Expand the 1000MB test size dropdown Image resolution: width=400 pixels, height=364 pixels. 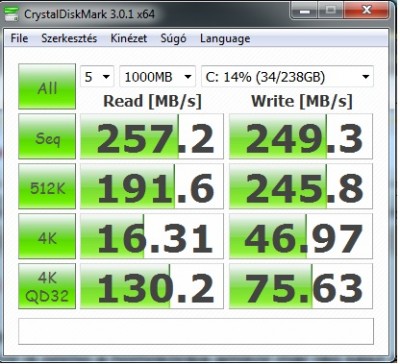157,77
